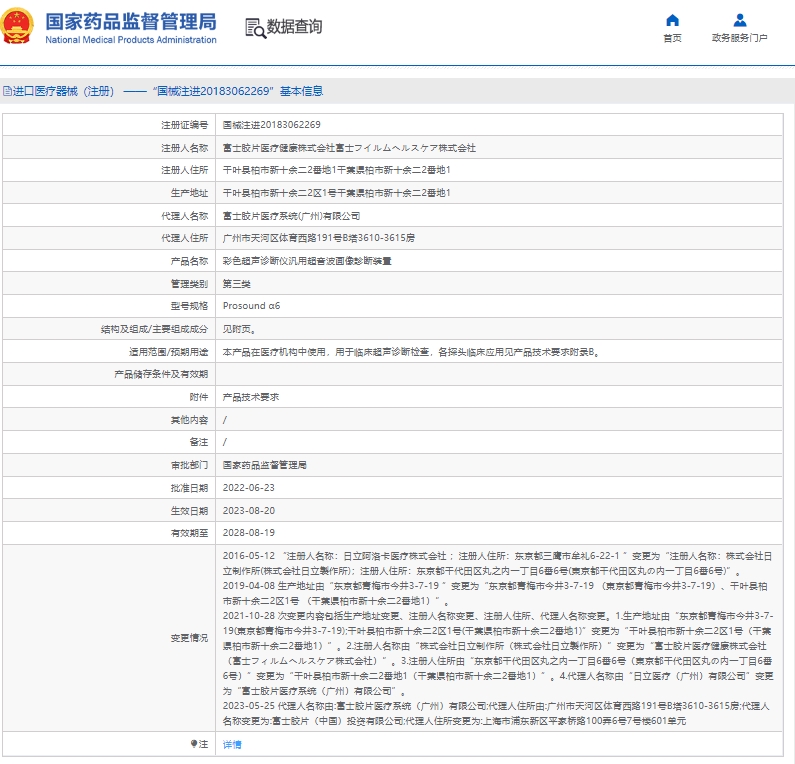Screen dimensions: 795x764
Task: Click the document icon before 进口医疗器械
Action: pos(6,91)
